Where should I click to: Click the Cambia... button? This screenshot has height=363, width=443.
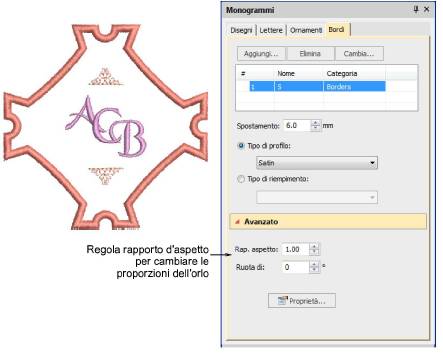click(359, 54)
